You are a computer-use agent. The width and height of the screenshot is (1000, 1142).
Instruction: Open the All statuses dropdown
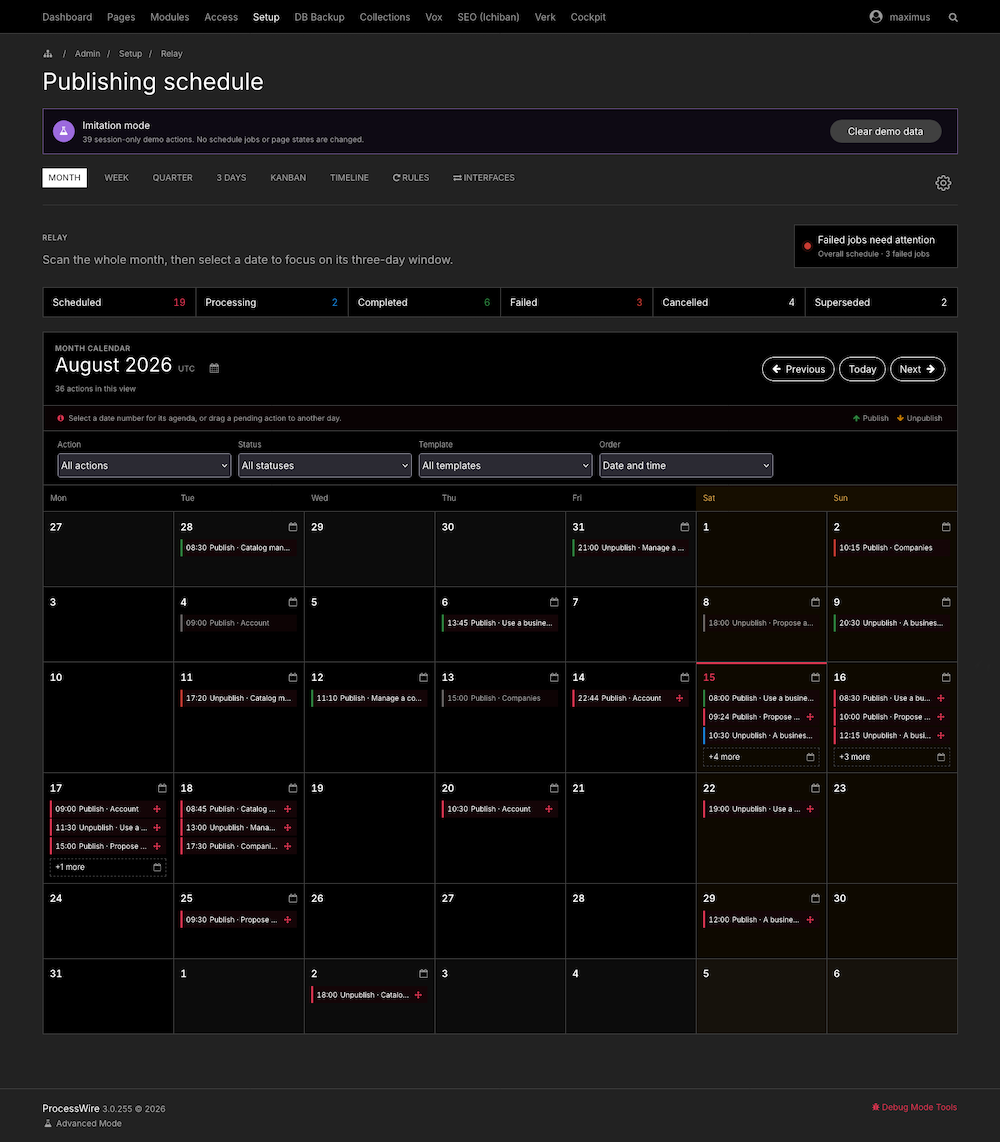point(325,465)
